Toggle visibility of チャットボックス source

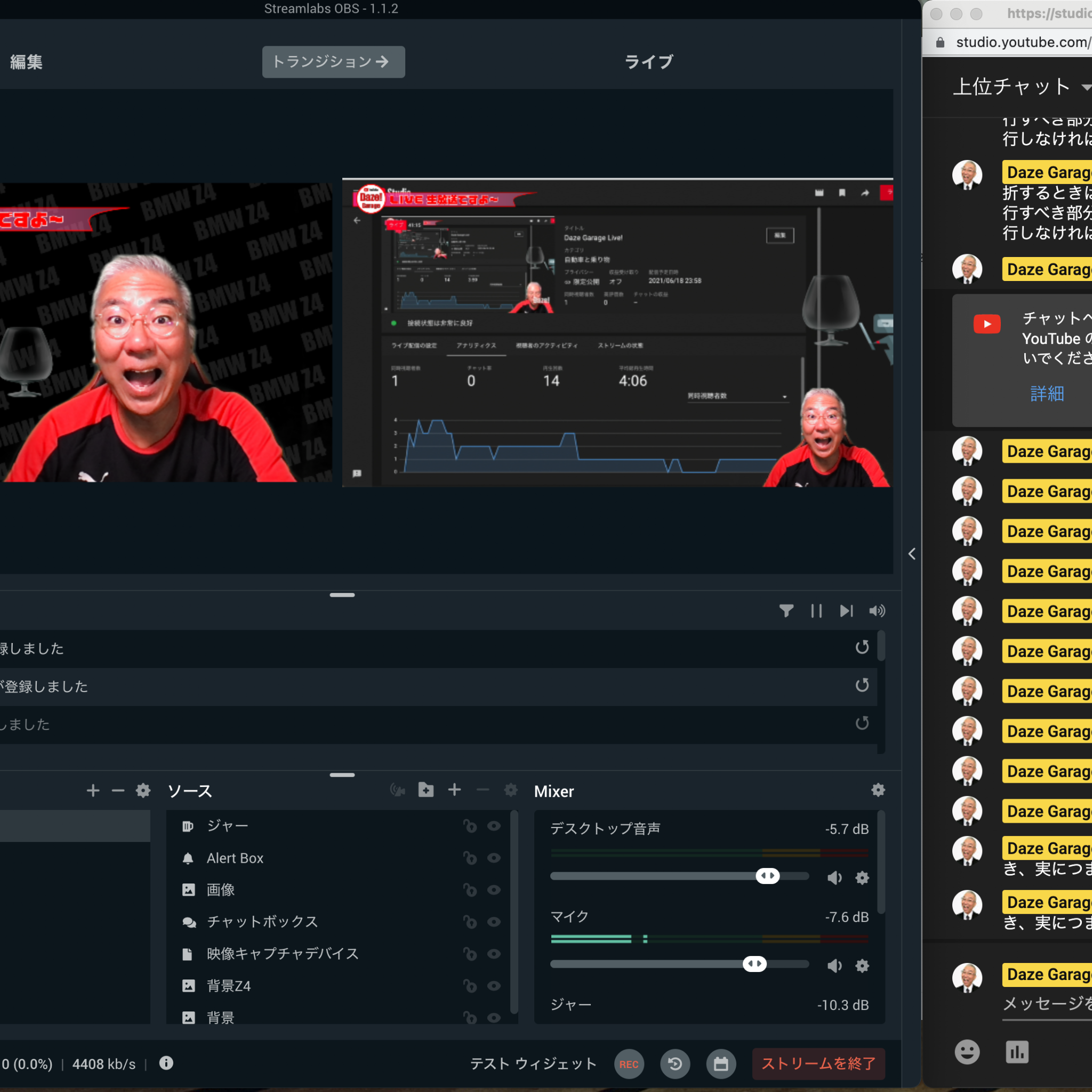pos(493,922)
